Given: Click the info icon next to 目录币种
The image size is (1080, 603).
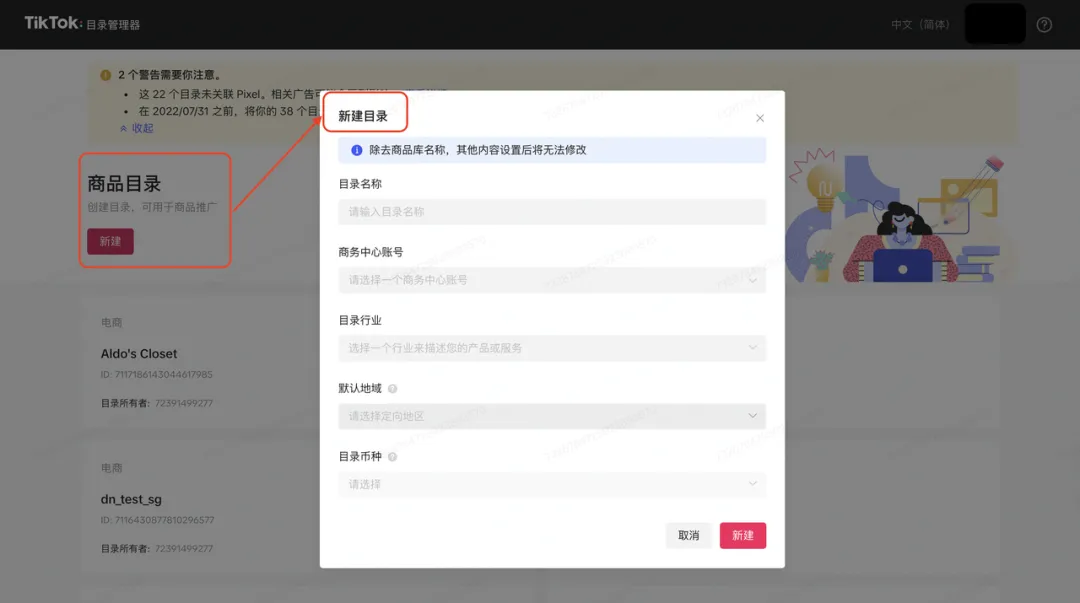Looking at the screenshot, I should [x=393, y=457].
